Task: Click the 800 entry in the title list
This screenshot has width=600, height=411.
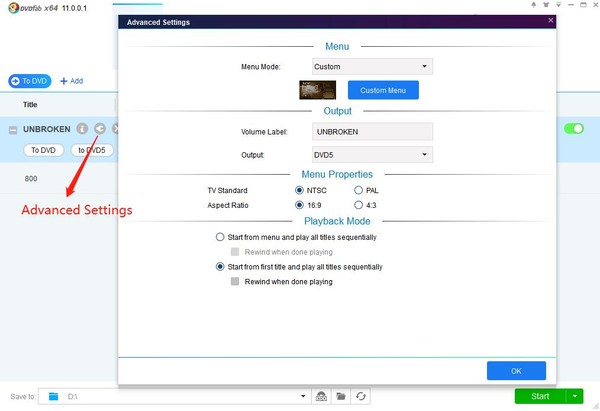Action: click(x=31, y=178)
